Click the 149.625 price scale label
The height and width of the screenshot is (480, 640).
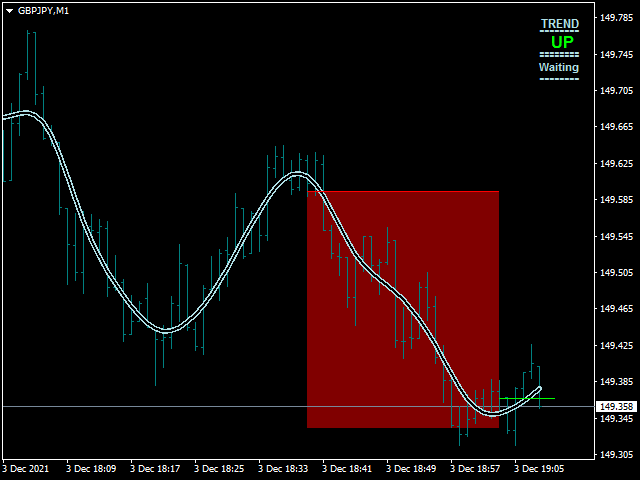[615, 163]
